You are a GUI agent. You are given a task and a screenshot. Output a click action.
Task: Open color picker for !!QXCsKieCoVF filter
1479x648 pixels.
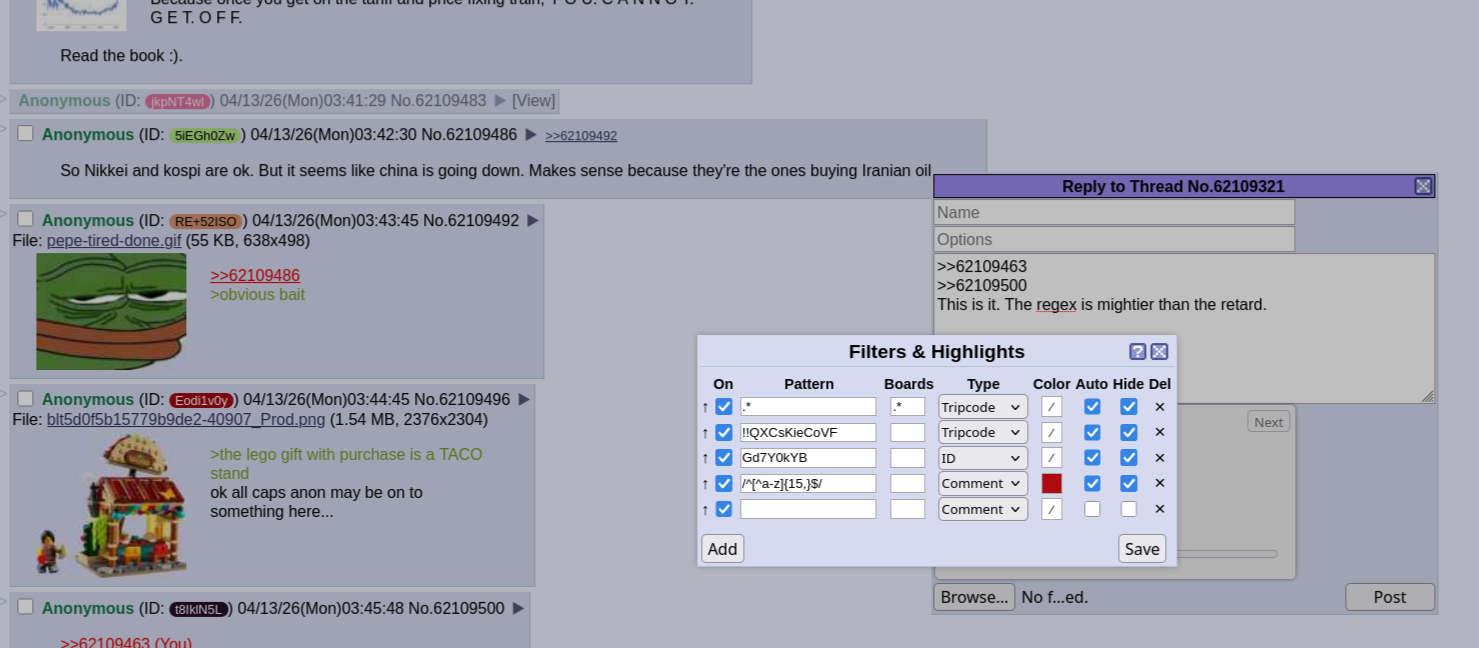1052,432
